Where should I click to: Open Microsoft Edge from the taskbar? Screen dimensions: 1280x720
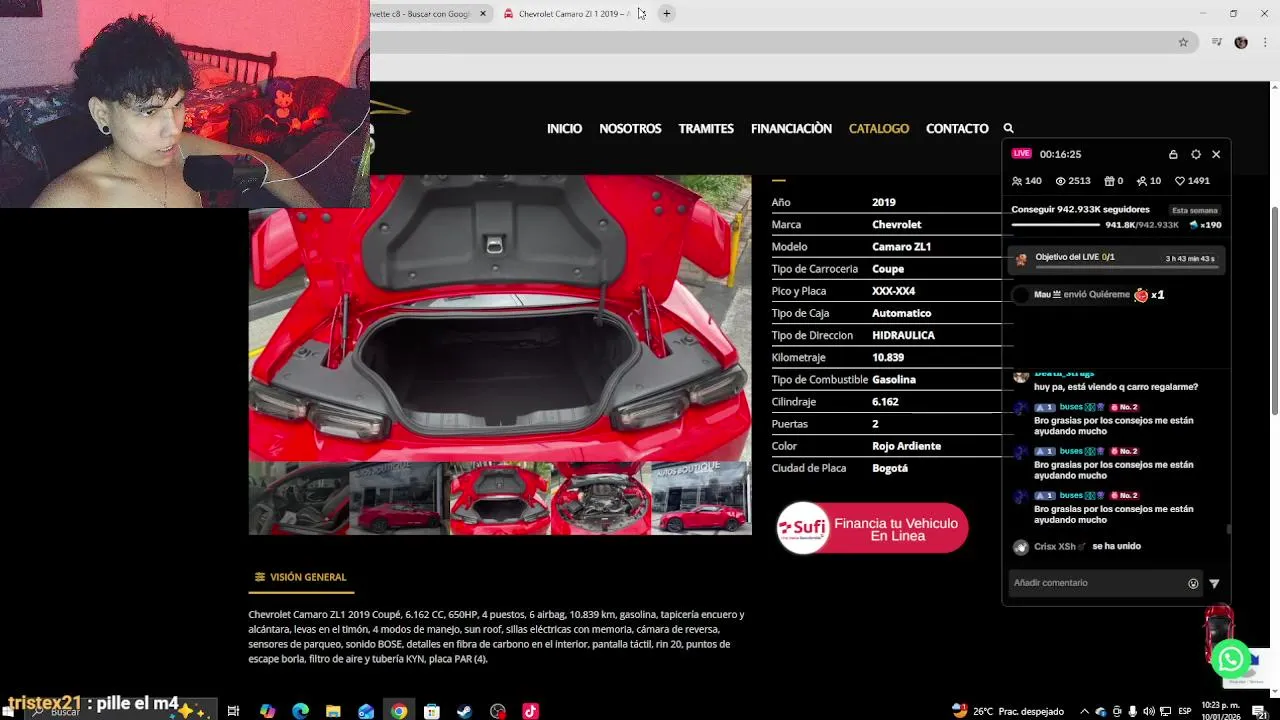(300, 711)
